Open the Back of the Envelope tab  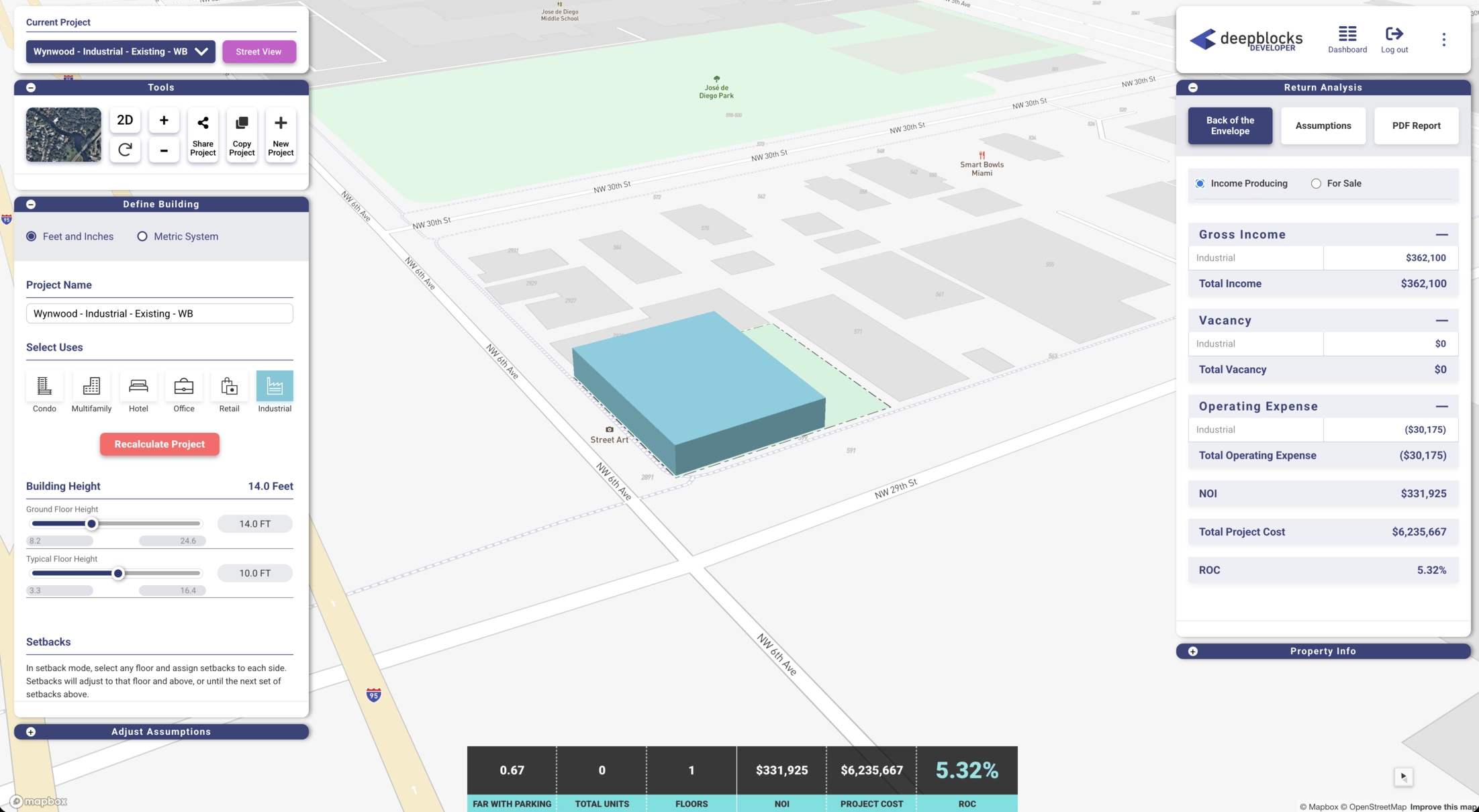point(1230,125)
